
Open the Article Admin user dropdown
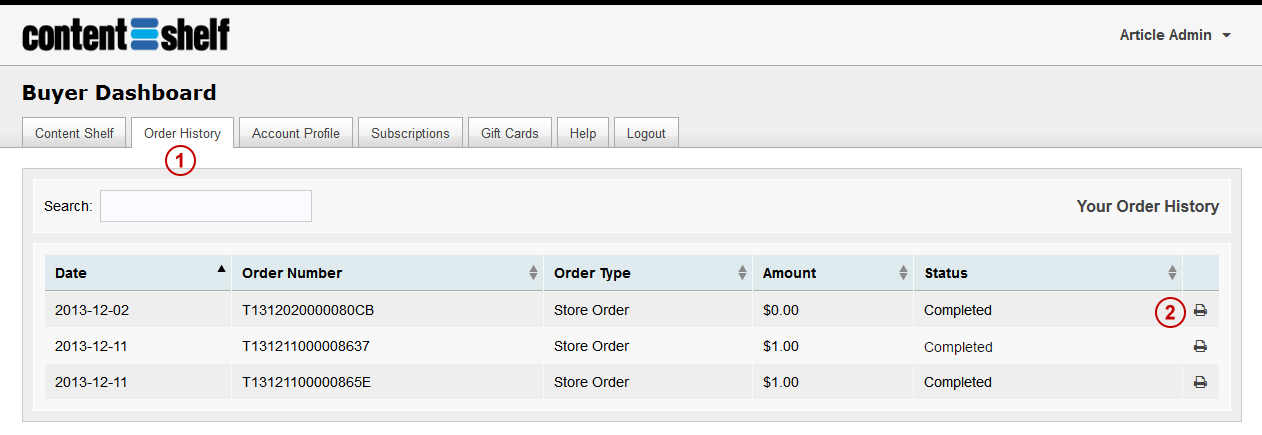[1175, 35]
